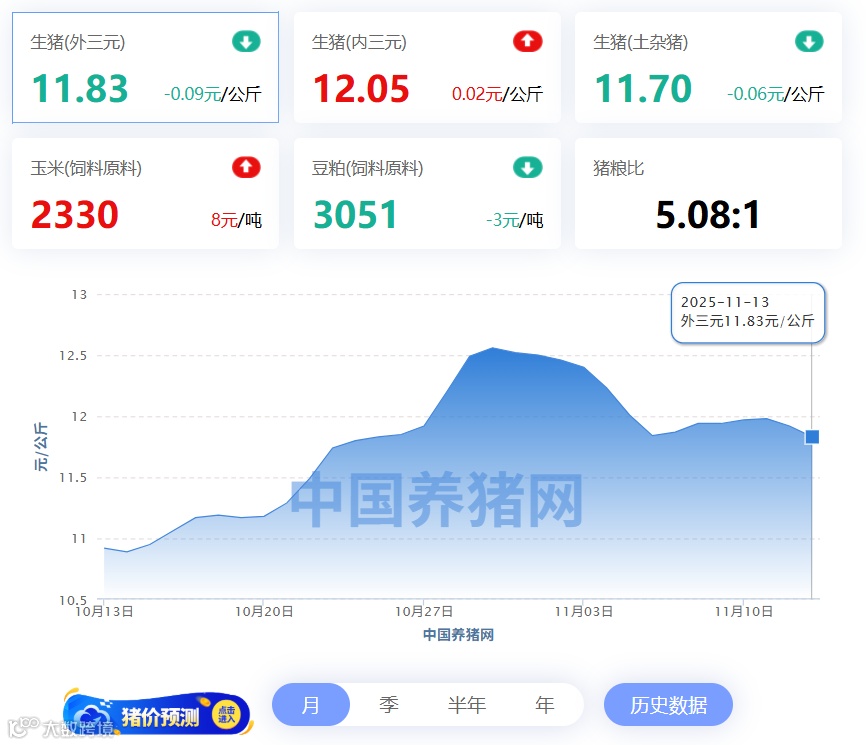The height and width of the screenshot is (745, 866).
Task: Click the 11.83 price value
Action: (x=80, y=89)
